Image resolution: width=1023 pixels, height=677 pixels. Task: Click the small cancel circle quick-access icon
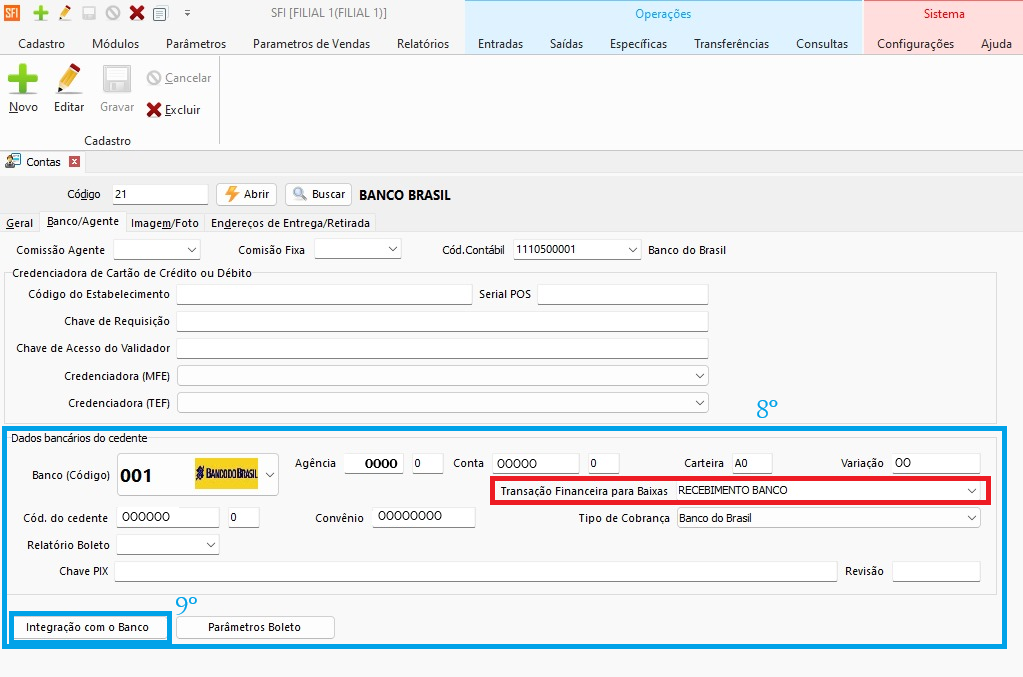[113, 13]
